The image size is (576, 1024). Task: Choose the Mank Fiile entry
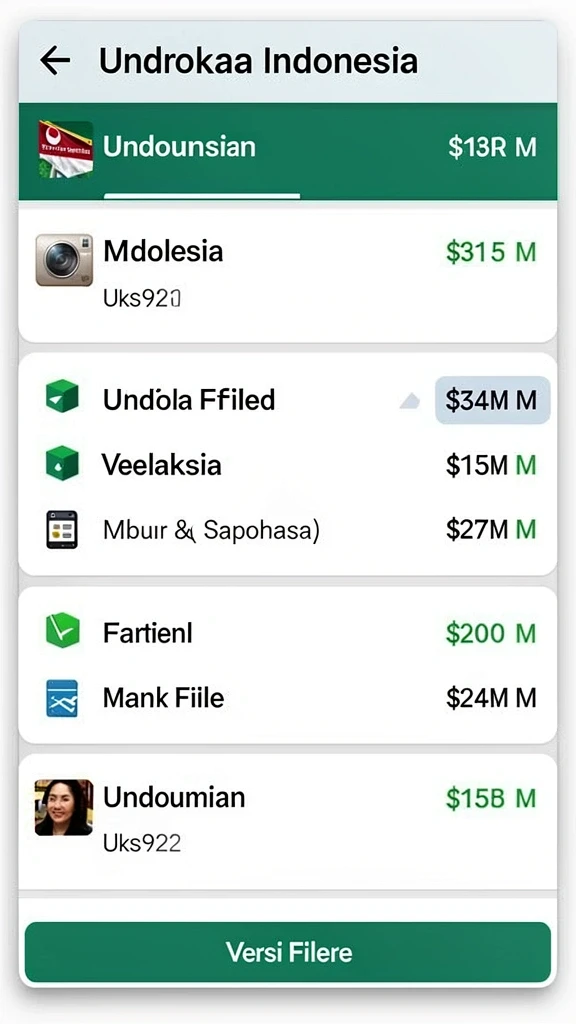point(288,698)
